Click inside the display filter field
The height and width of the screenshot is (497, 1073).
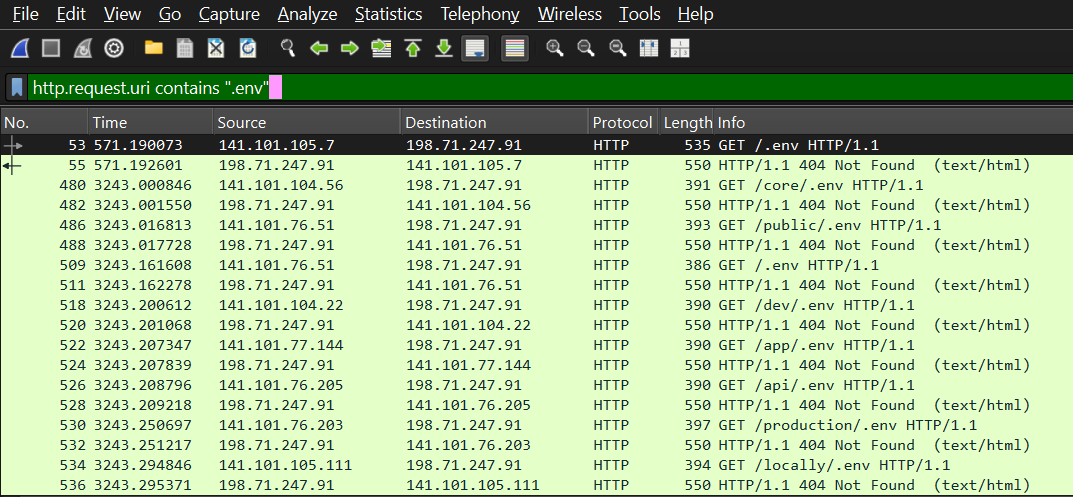tap(550, 88)
